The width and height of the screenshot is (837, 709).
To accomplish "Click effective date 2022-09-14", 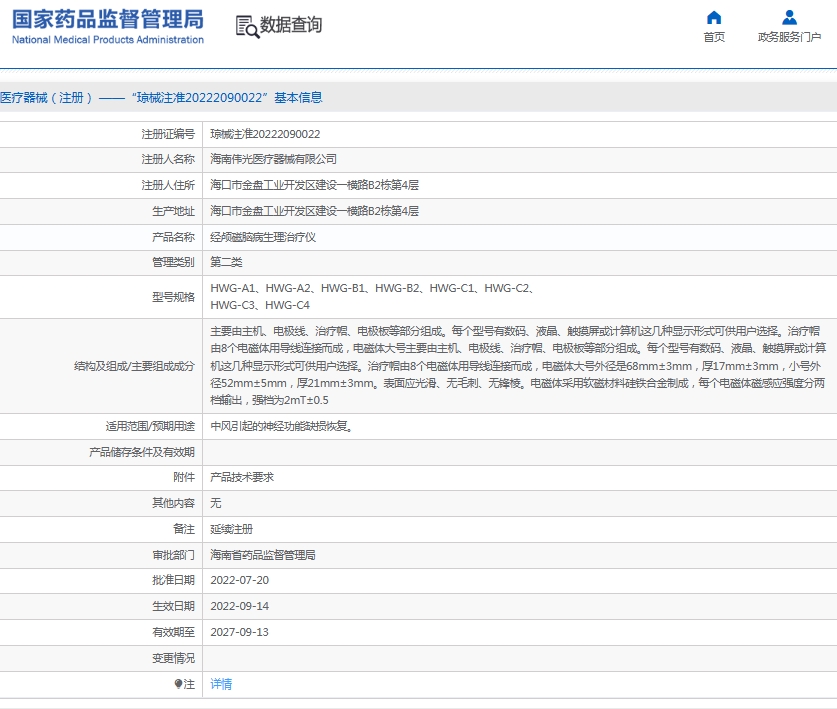I will tap(240, 606).
